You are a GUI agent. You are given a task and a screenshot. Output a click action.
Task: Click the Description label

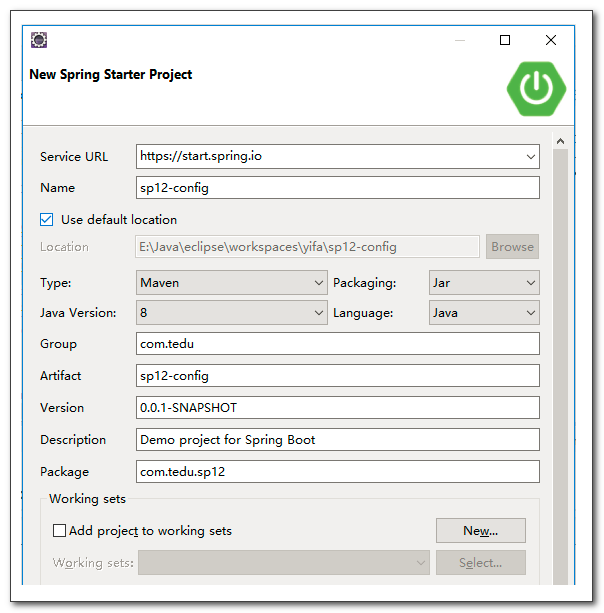(73, 440)
